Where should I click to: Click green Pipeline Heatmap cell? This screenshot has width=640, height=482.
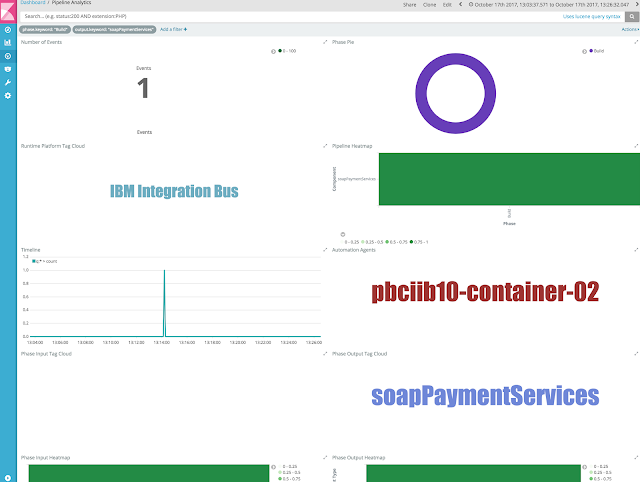pyautogui.click(x=509, y=179)
